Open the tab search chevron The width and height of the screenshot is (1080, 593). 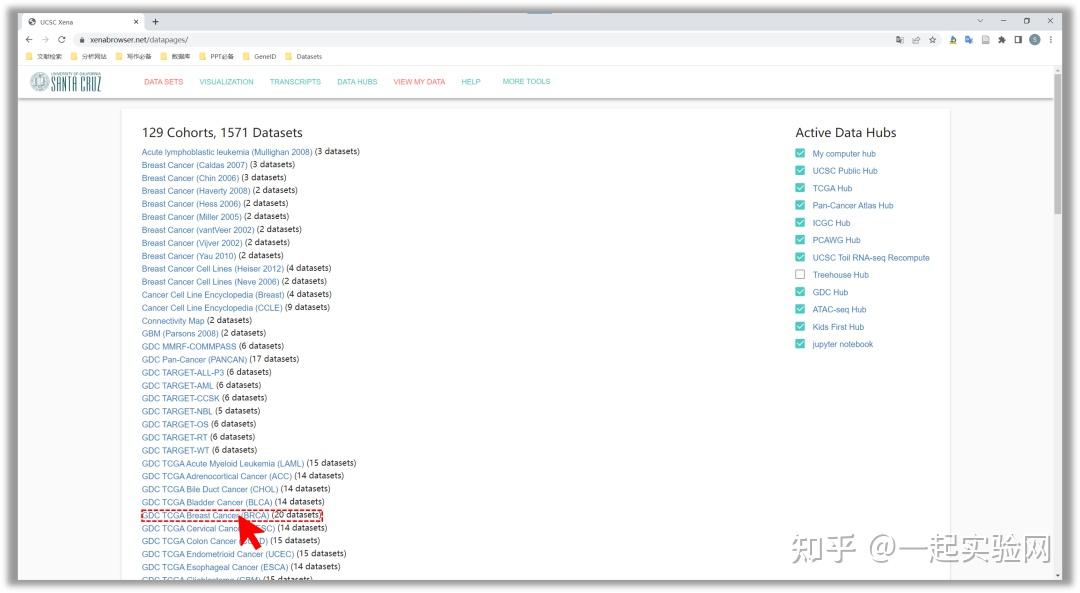coord(980,21)
